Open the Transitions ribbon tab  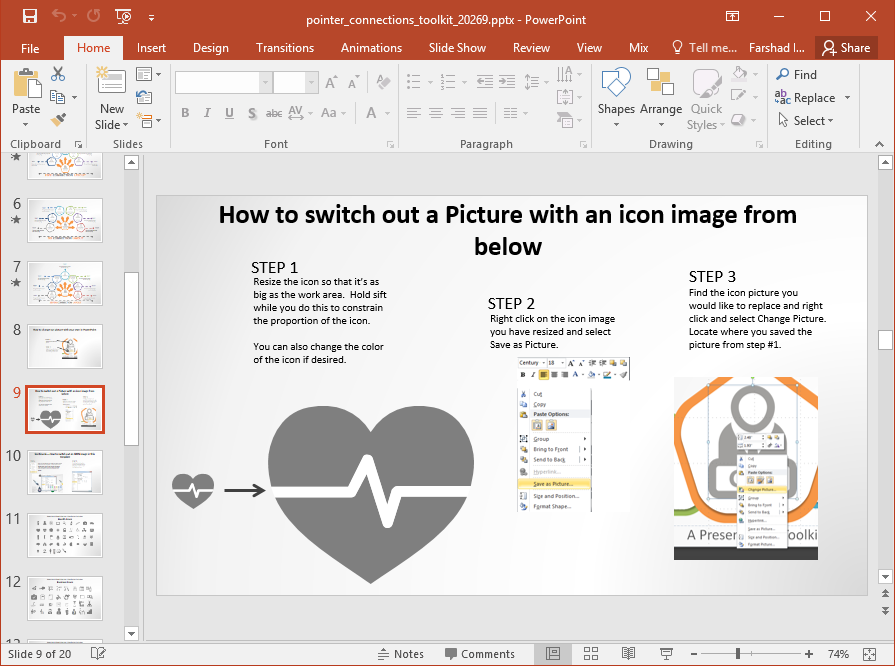(284, 47)
